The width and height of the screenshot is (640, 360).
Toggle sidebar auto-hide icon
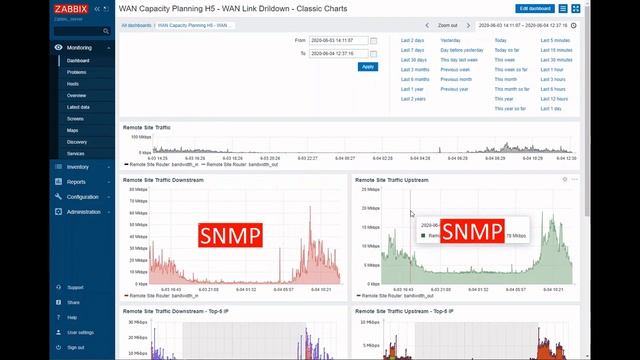[x=106, y=9]
